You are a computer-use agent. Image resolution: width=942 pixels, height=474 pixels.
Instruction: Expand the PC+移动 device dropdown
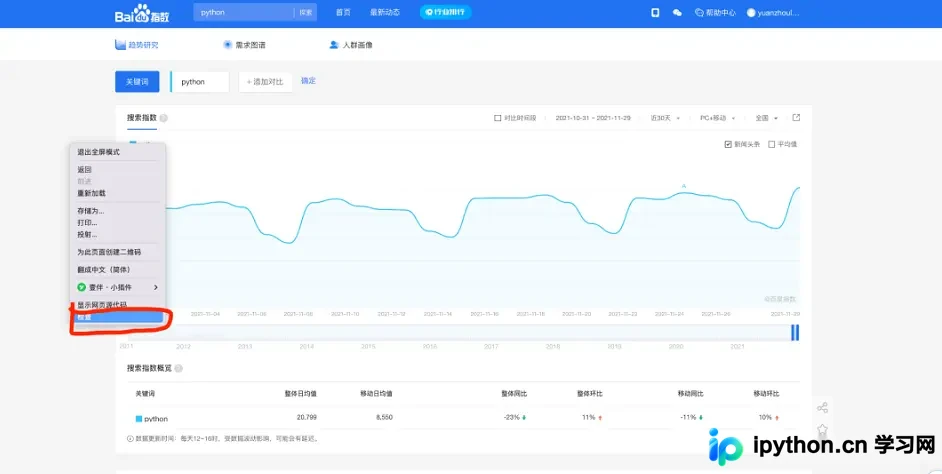(x=717, y=118)
